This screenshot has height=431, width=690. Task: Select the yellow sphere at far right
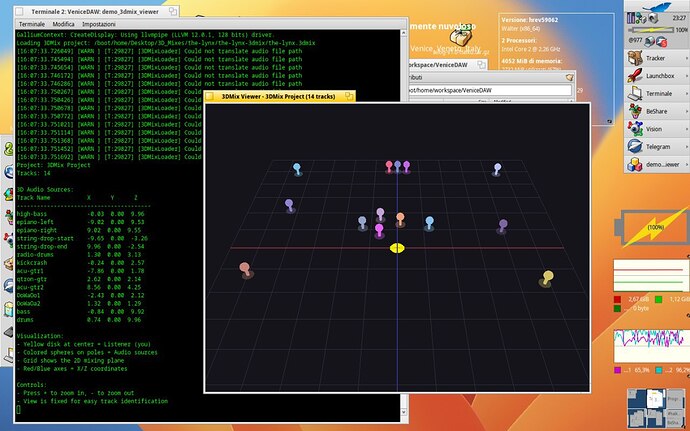click(x=547, y=276)
